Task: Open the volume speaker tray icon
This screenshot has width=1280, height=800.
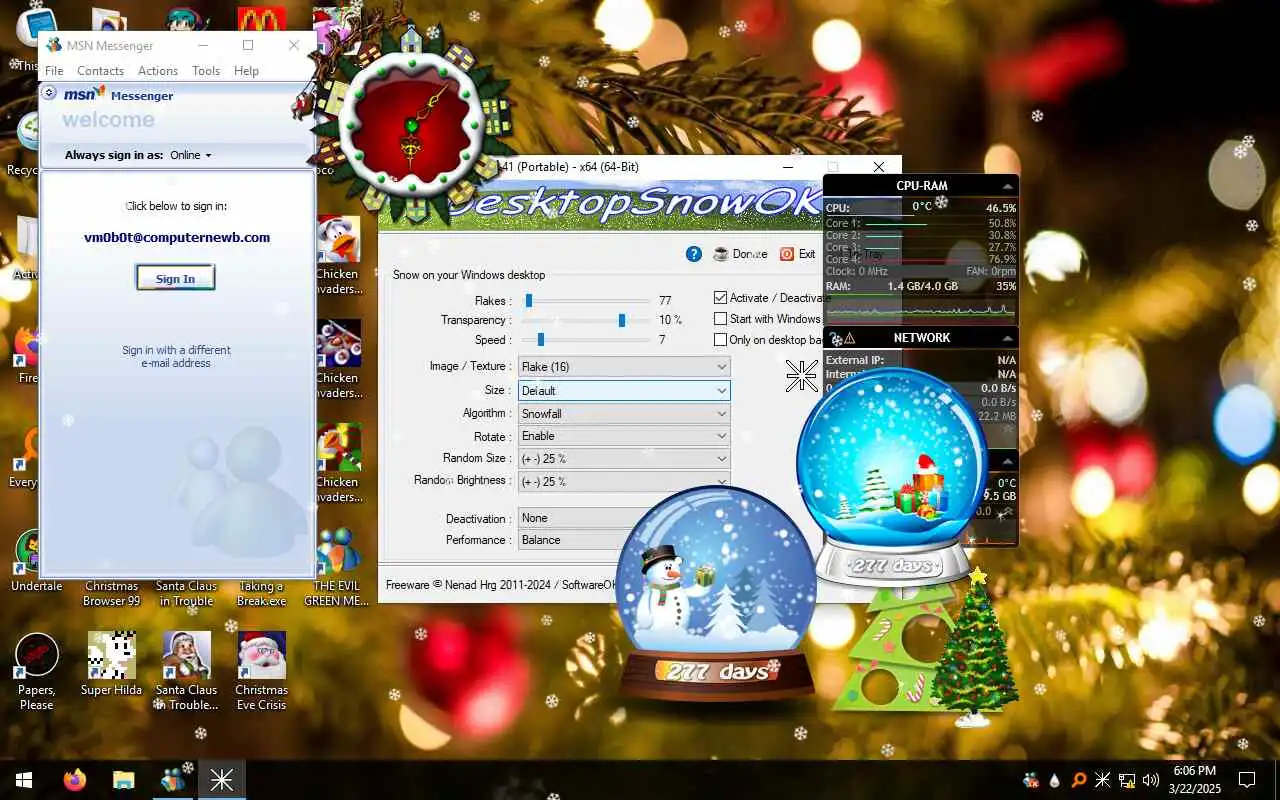Action: click(x=1151, y=780)
